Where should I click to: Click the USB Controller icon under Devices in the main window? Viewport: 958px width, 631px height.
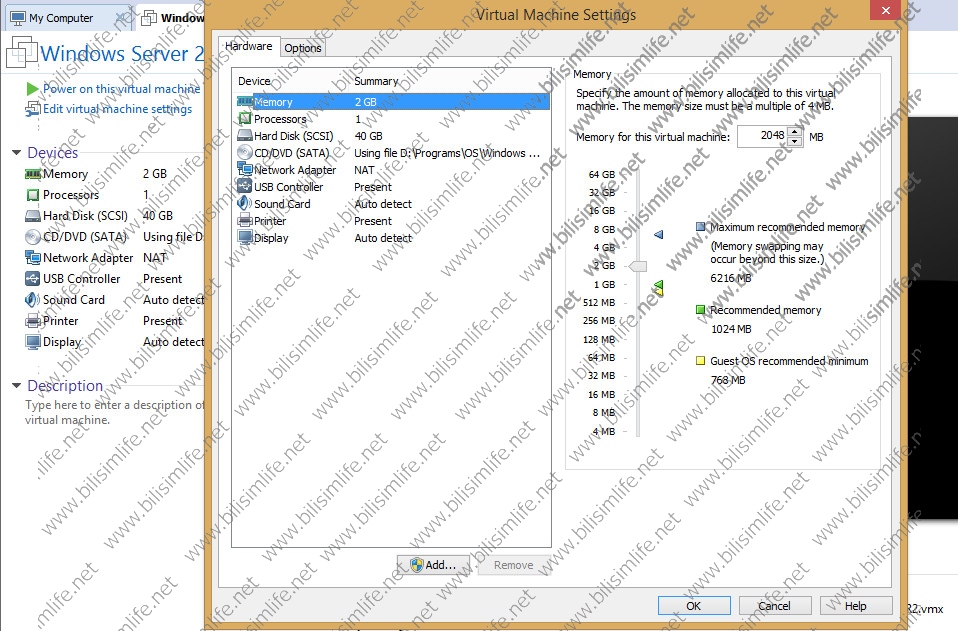[33, 279]
